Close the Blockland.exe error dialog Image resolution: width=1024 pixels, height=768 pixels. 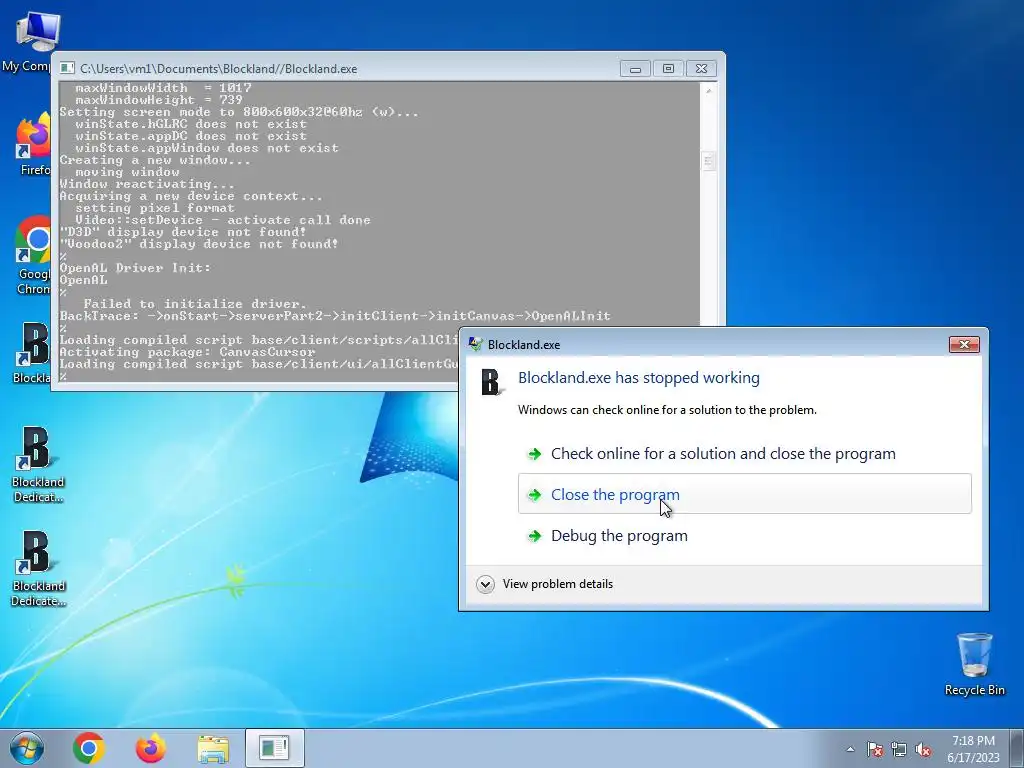tap(964, 344)
